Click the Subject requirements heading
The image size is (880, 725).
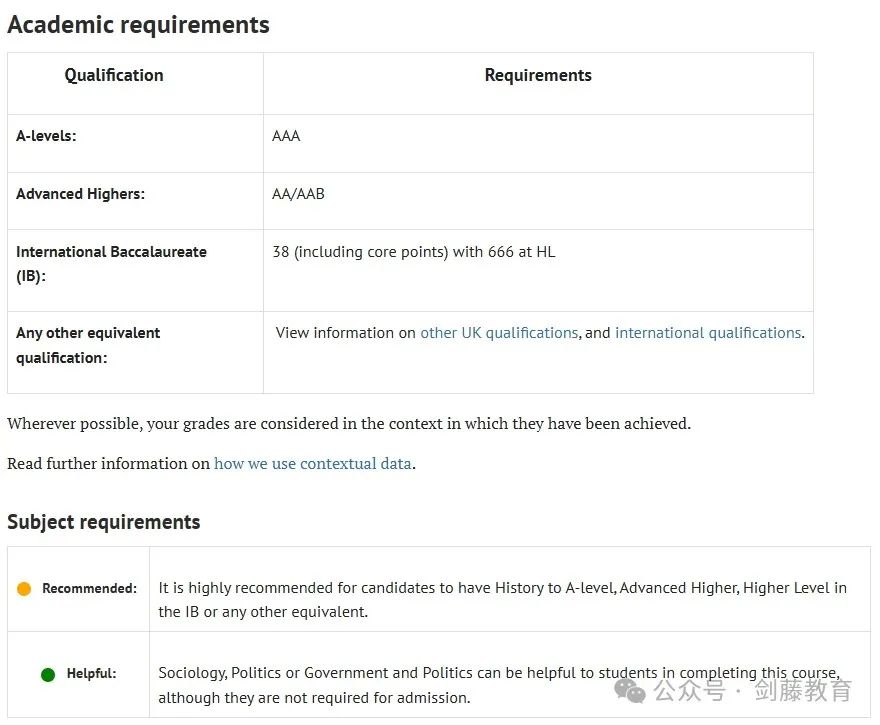point(104,522)
